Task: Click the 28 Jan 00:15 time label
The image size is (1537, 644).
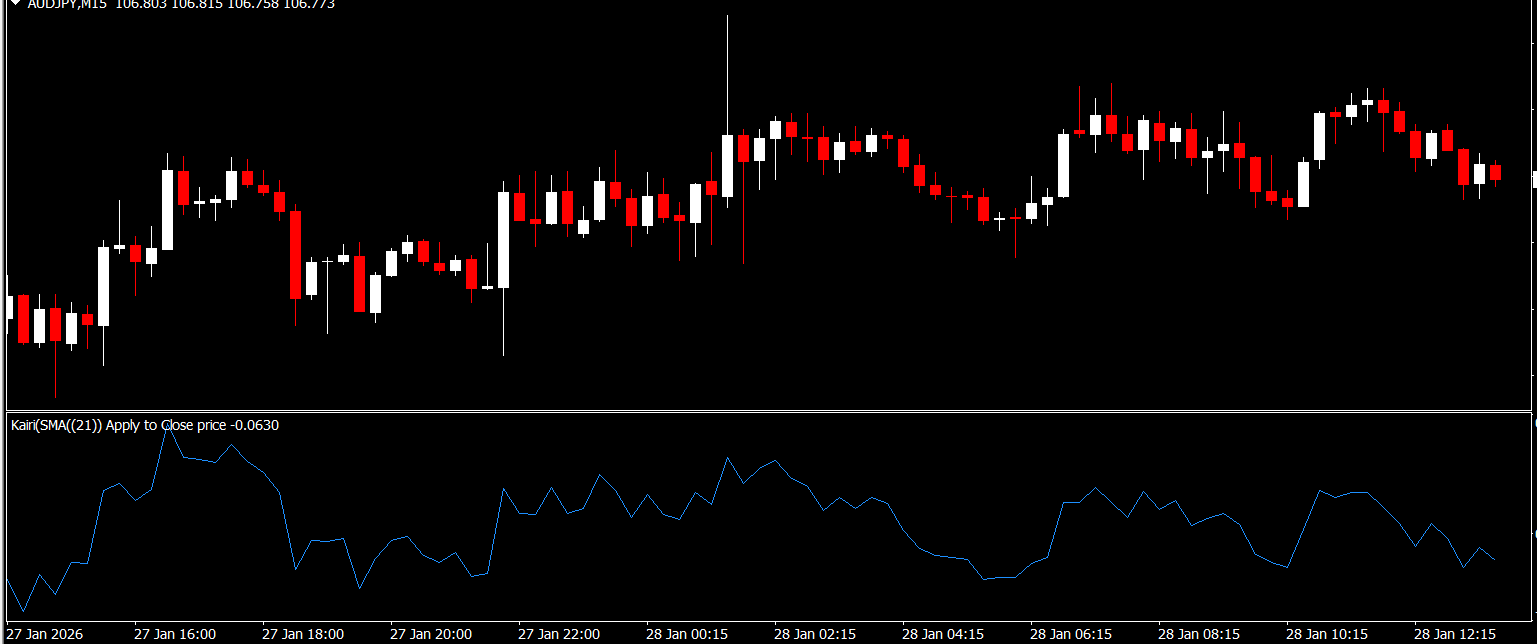Action: point(687,634)
